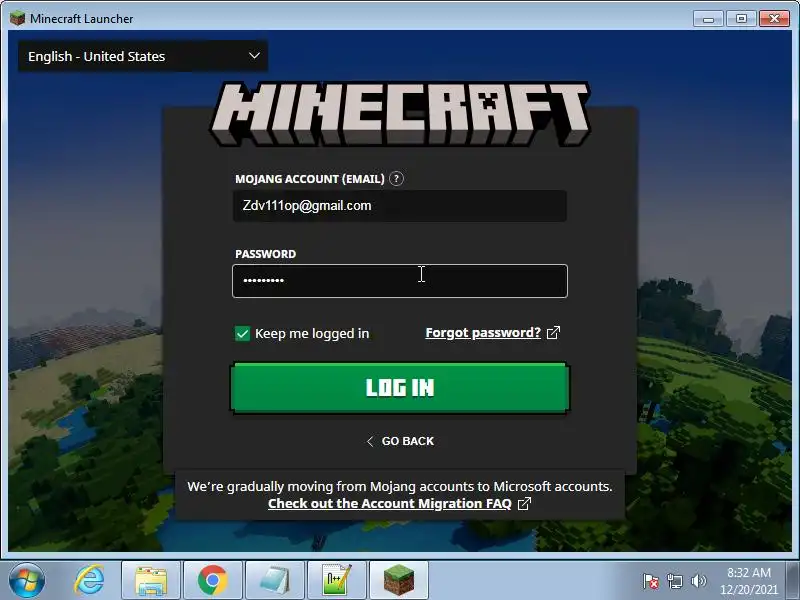The height and width of the screenshot is (600, 800).
Task: Click the external link icon beside the Migration FAQ link
Action: (x=524, y=504)
